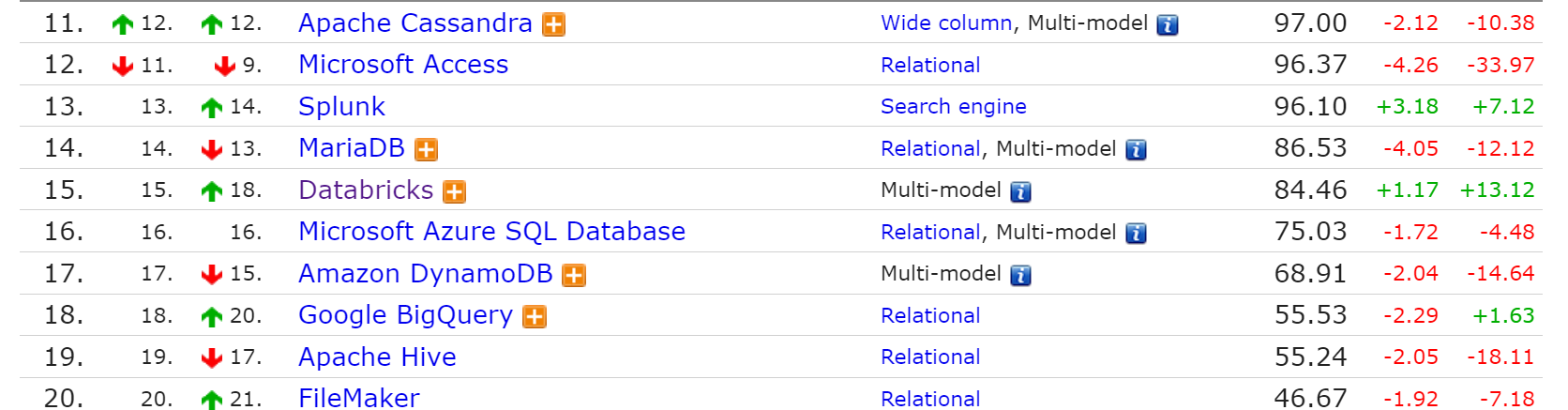Click info icon in MariaDB row
Viewport: 1568px width, 410px height.
[x=1136, y=150]
